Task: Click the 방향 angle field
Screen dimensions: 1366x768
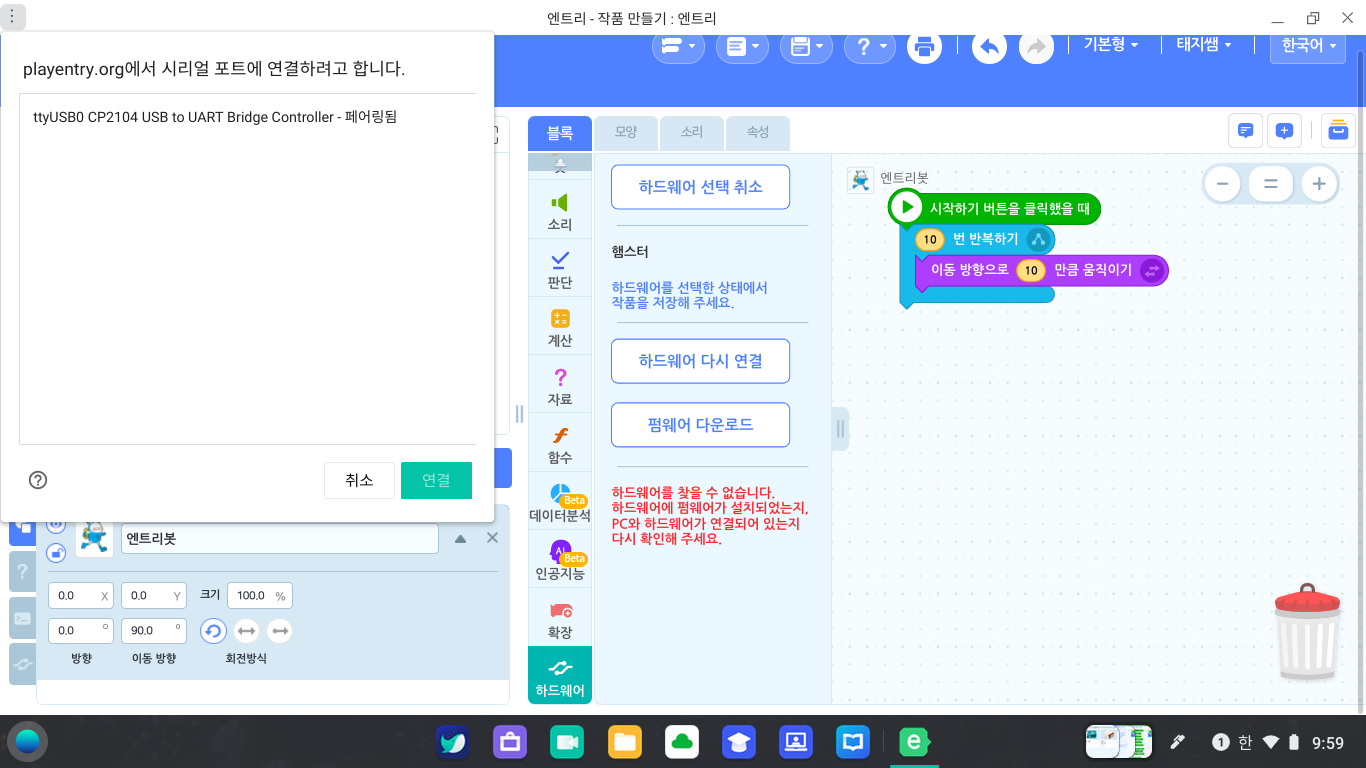Action: coord(81,631)
